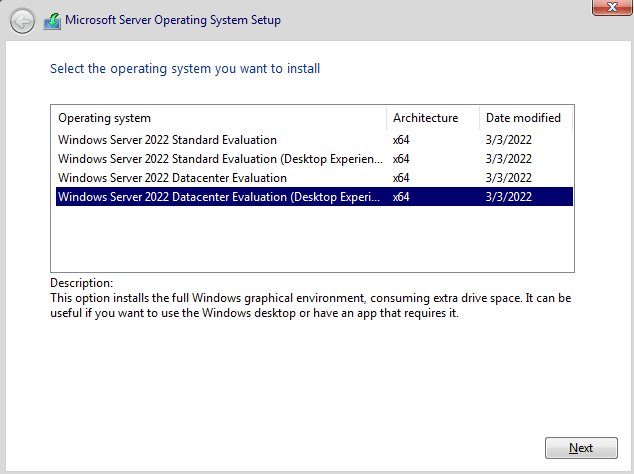This screenshot has width=634, height=474.
Task: Click x64 in the highlighted Datacenter Desktop row
Action: (x=401, y=197)
